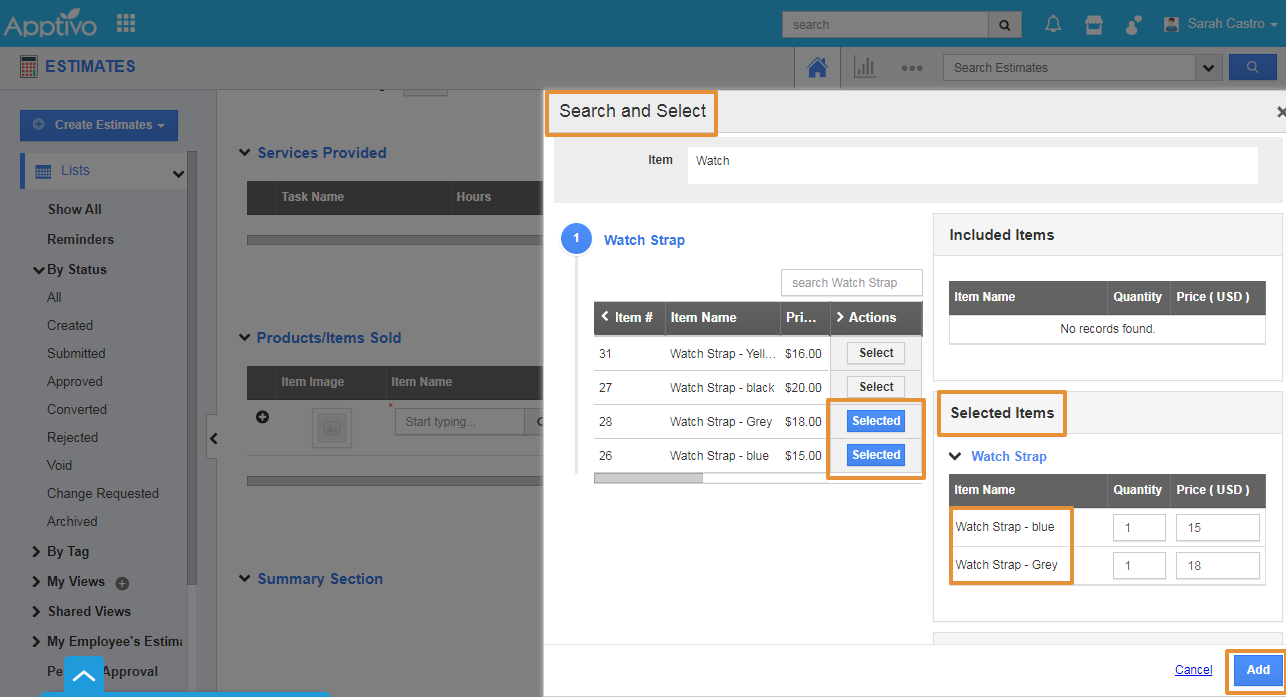Select the Watch Strap - black item

click(876, 387)
